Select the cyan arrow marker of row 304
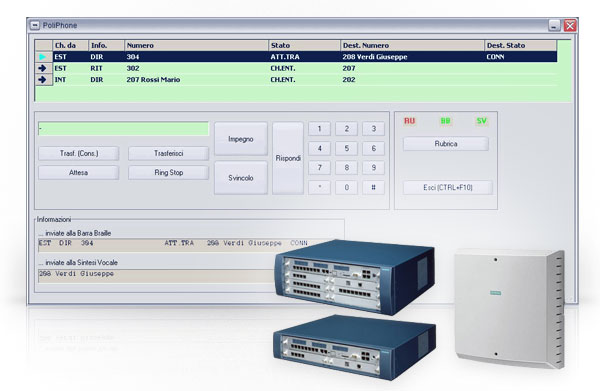 pyautogui.click(x=42, y=57)
